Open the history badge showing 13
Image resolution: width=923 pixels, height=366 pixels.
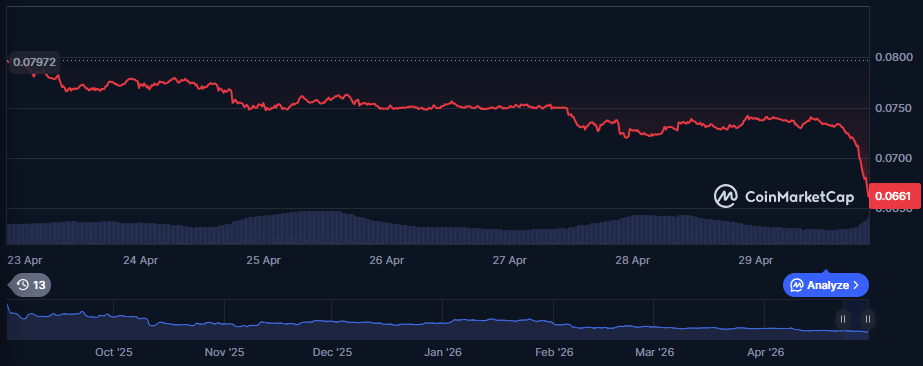[x=30, y=285]
